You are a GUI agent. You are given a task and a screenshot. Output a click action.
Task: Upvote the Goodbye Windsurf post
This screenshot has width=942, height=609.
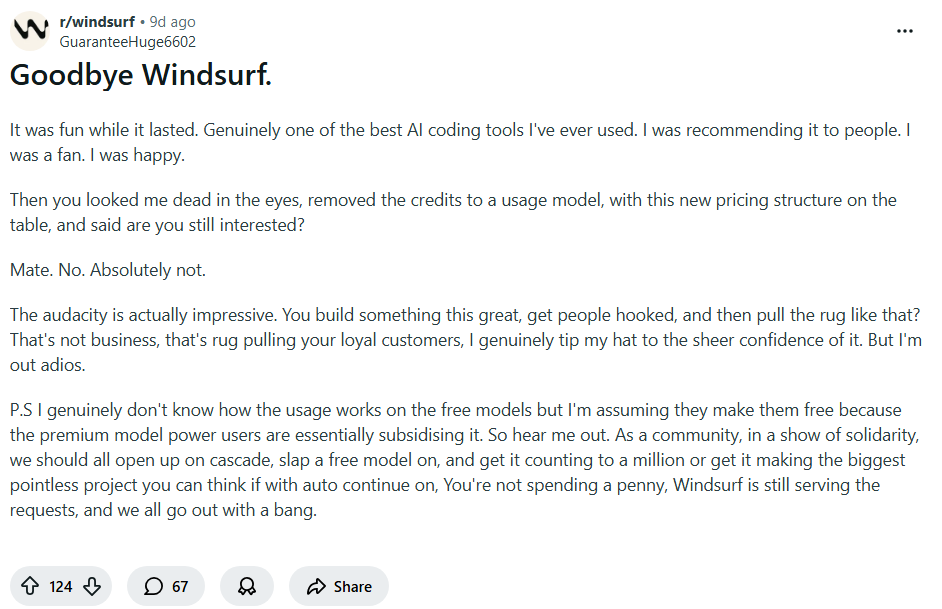[x=31, y=586]
